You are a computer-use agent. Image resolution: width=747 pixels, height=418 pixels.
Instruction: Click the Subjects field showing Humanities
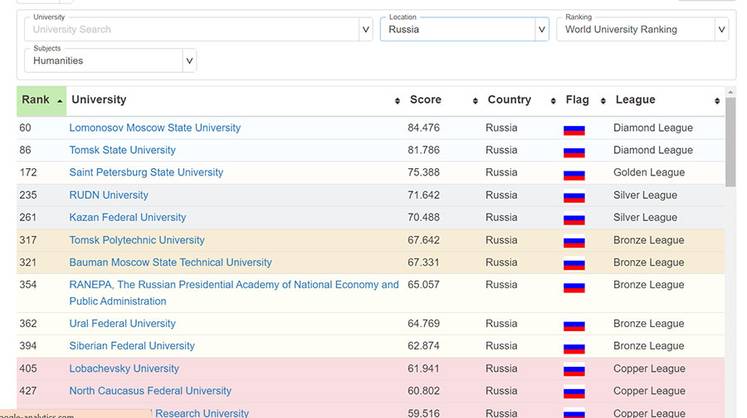tap(103, 61)
